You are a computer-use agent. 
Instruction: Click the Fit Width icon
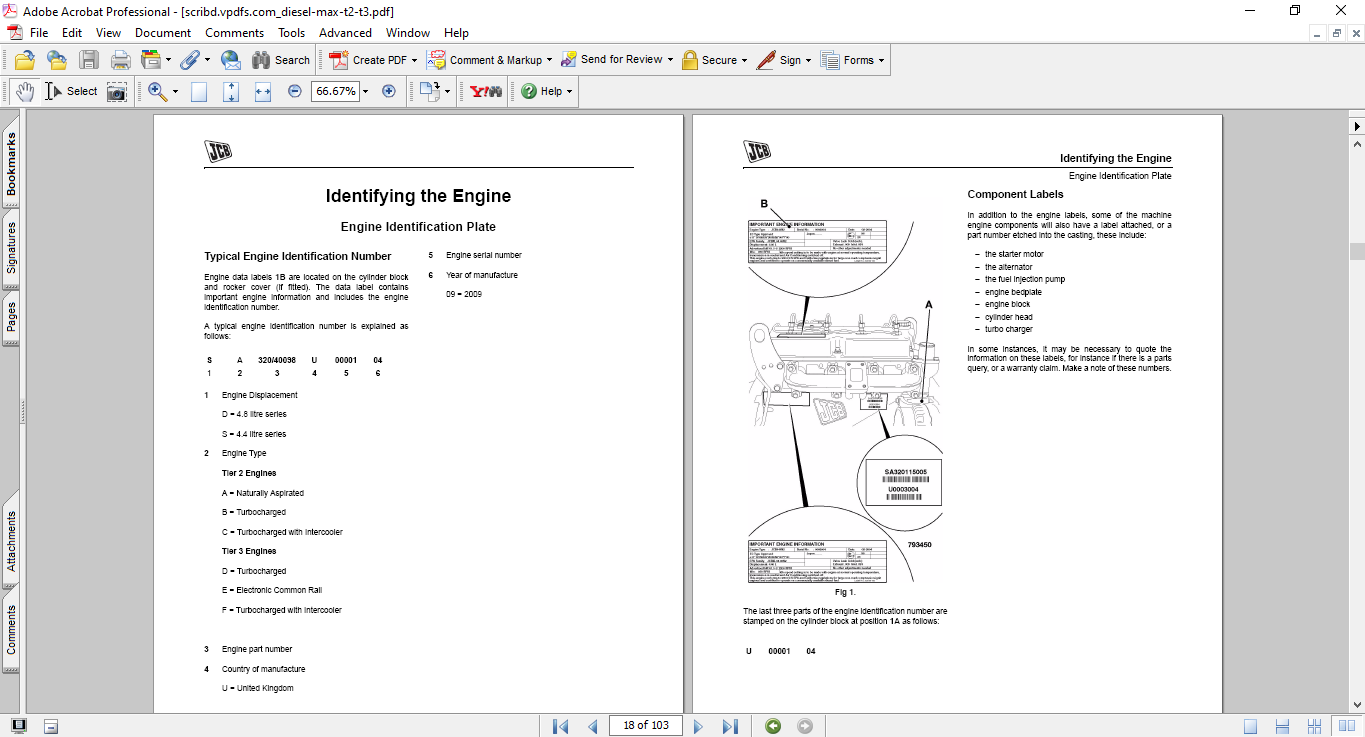coord(263,92)
